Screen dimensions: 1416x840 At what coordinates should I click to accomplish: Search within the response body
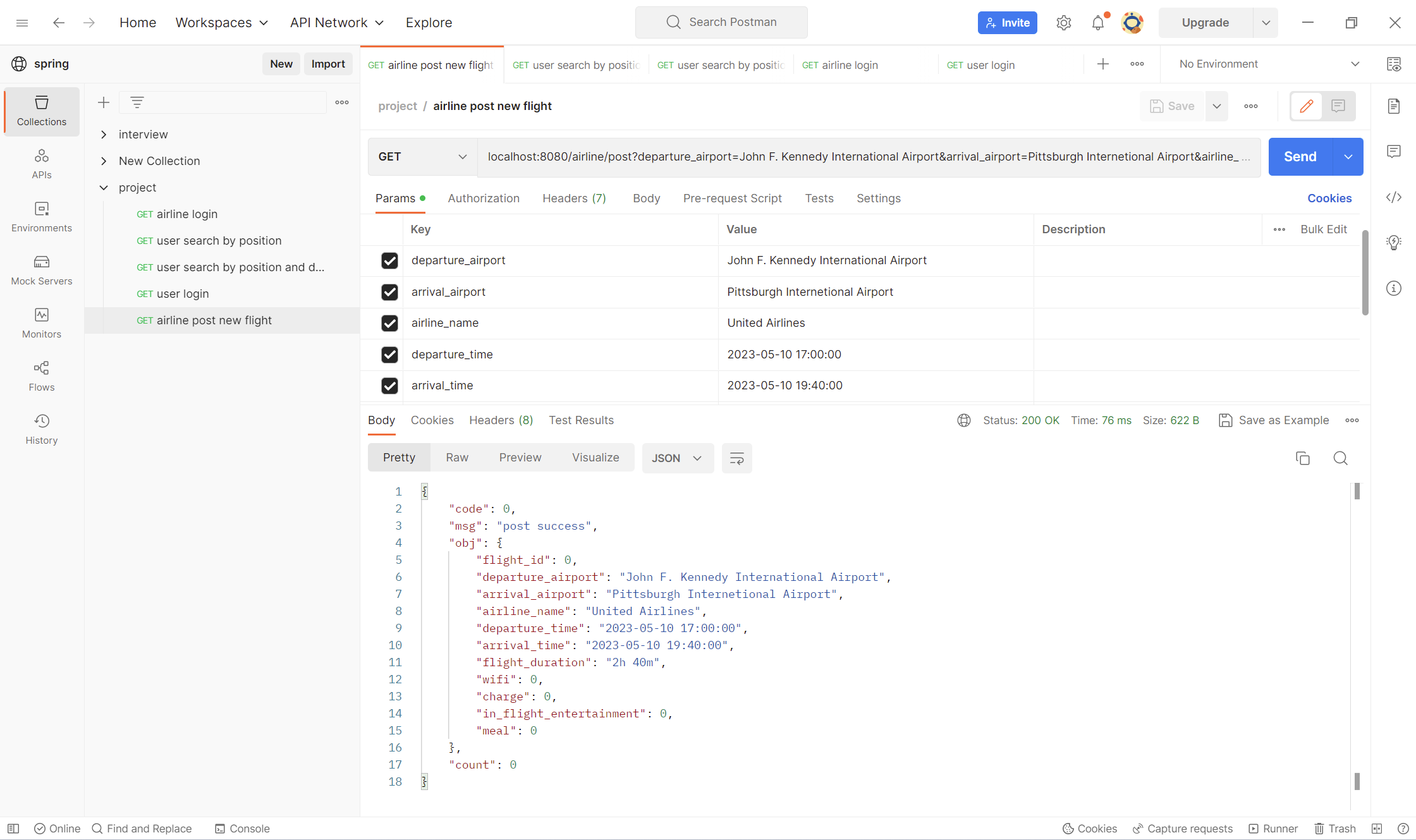pos(1341,458)
